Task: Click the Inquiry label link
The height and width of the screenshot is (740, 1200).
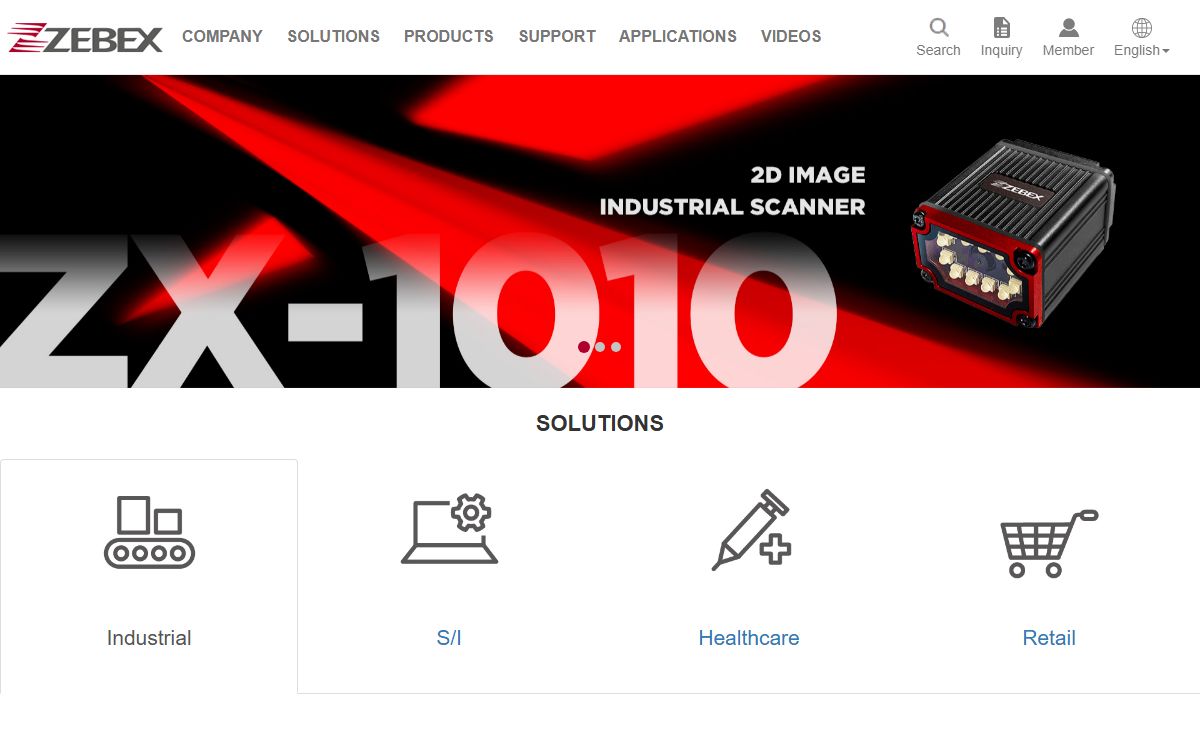Action: 1001,50
